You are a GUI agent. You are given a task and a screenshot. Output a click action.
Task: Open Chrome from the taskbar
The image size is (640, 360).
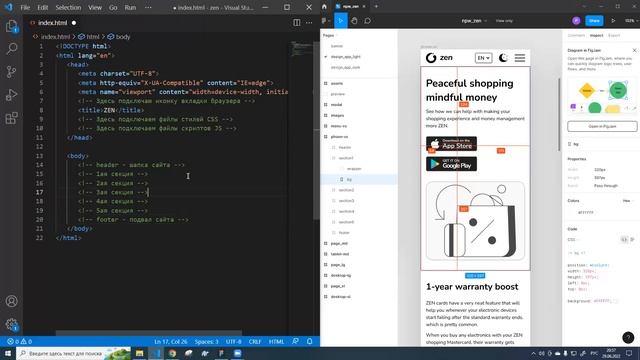coord(172,353)
